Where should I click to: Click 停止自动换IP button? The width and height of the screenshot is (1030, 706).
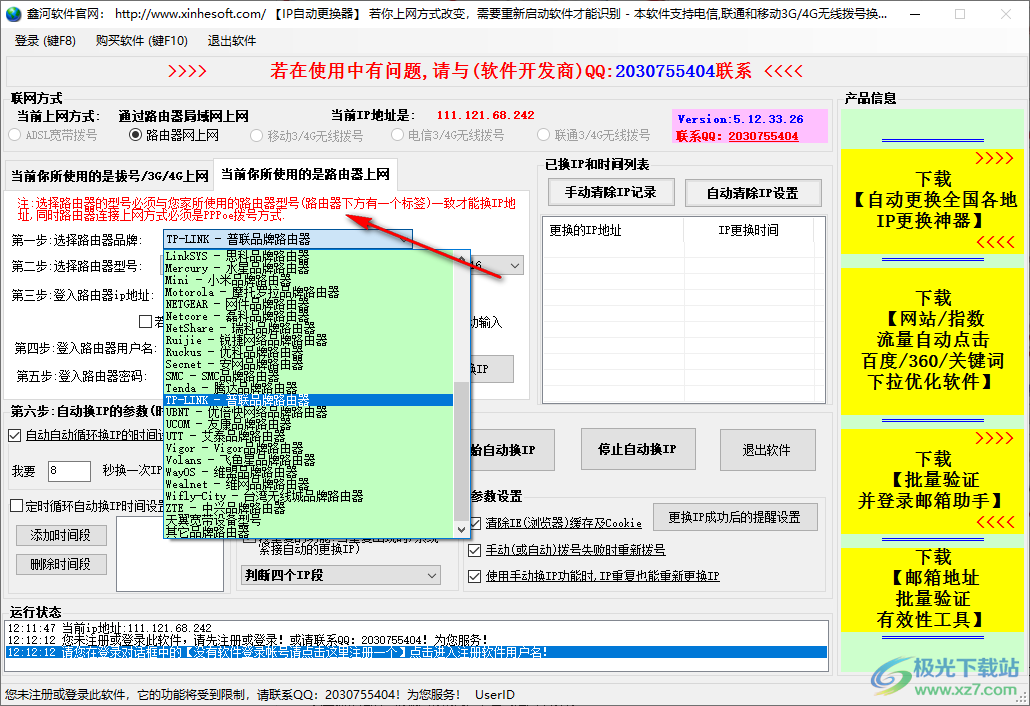pyautogui.click(x=638, y=450)
